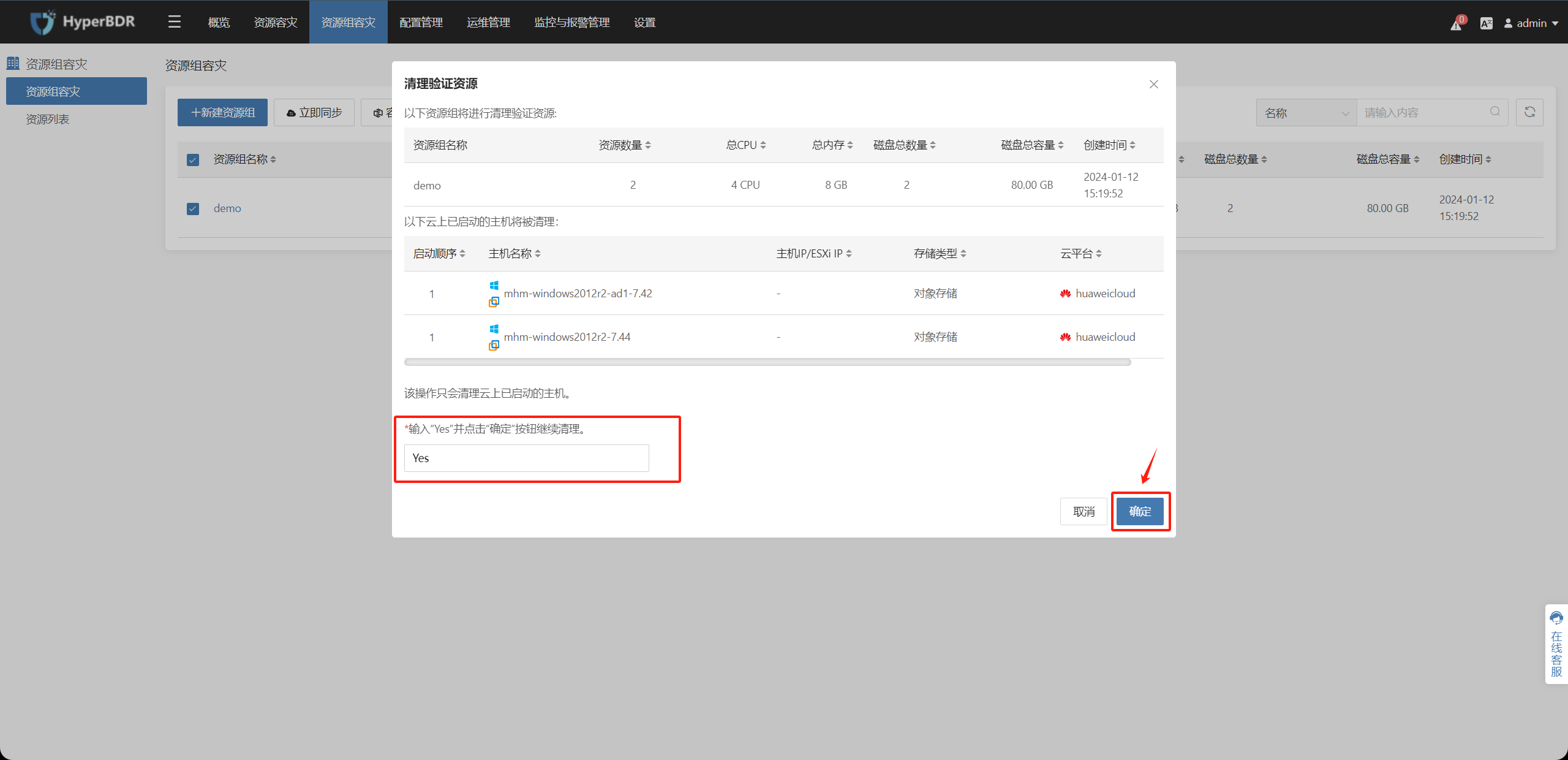Select 资源组容灾 in the sidebar

77,91
